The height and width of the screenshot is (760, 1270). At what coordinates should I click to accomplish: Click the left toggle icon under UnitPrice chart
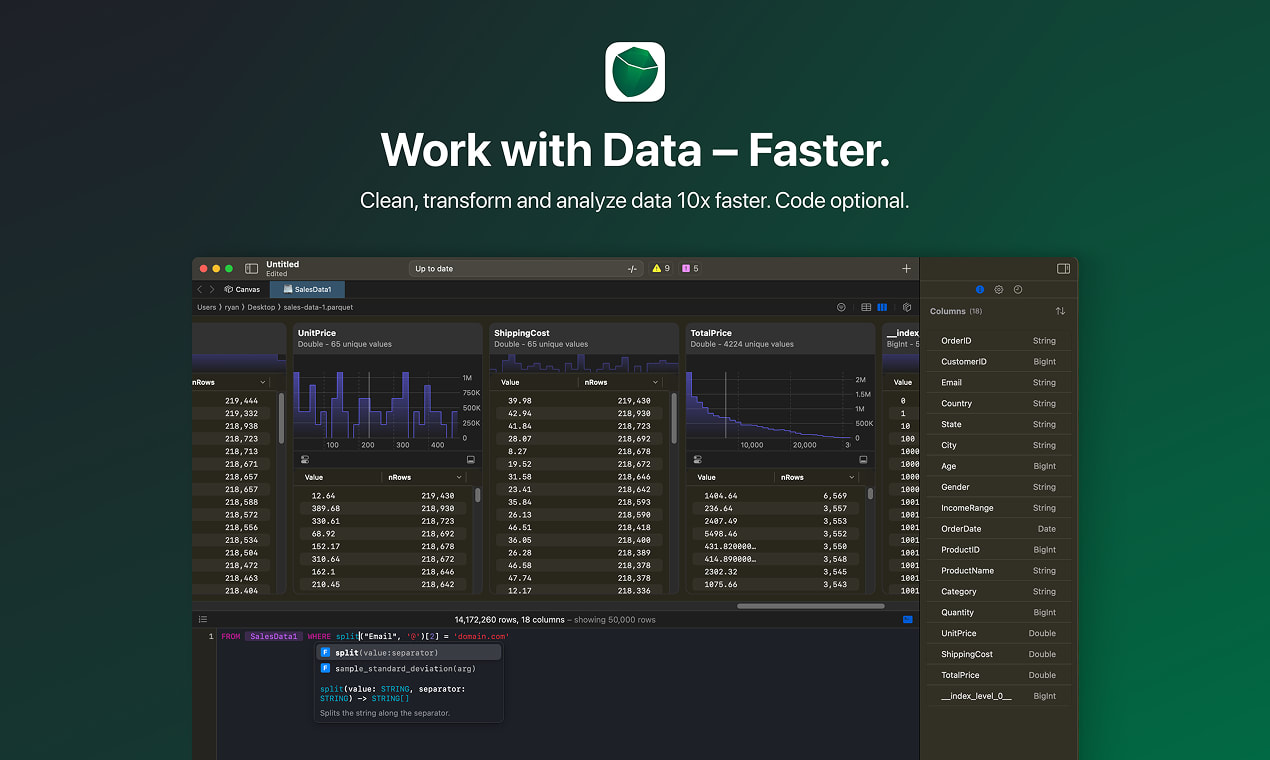point(304,460)
